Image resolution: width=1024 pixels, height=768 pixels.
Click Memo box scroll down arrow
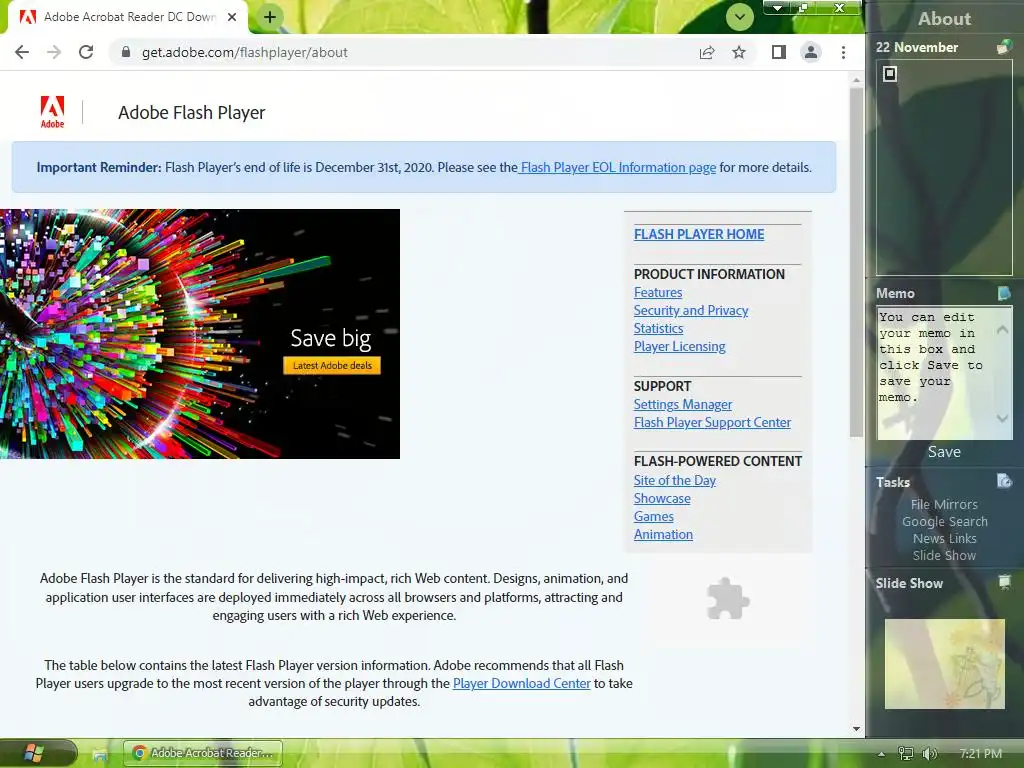[1002, 418]
